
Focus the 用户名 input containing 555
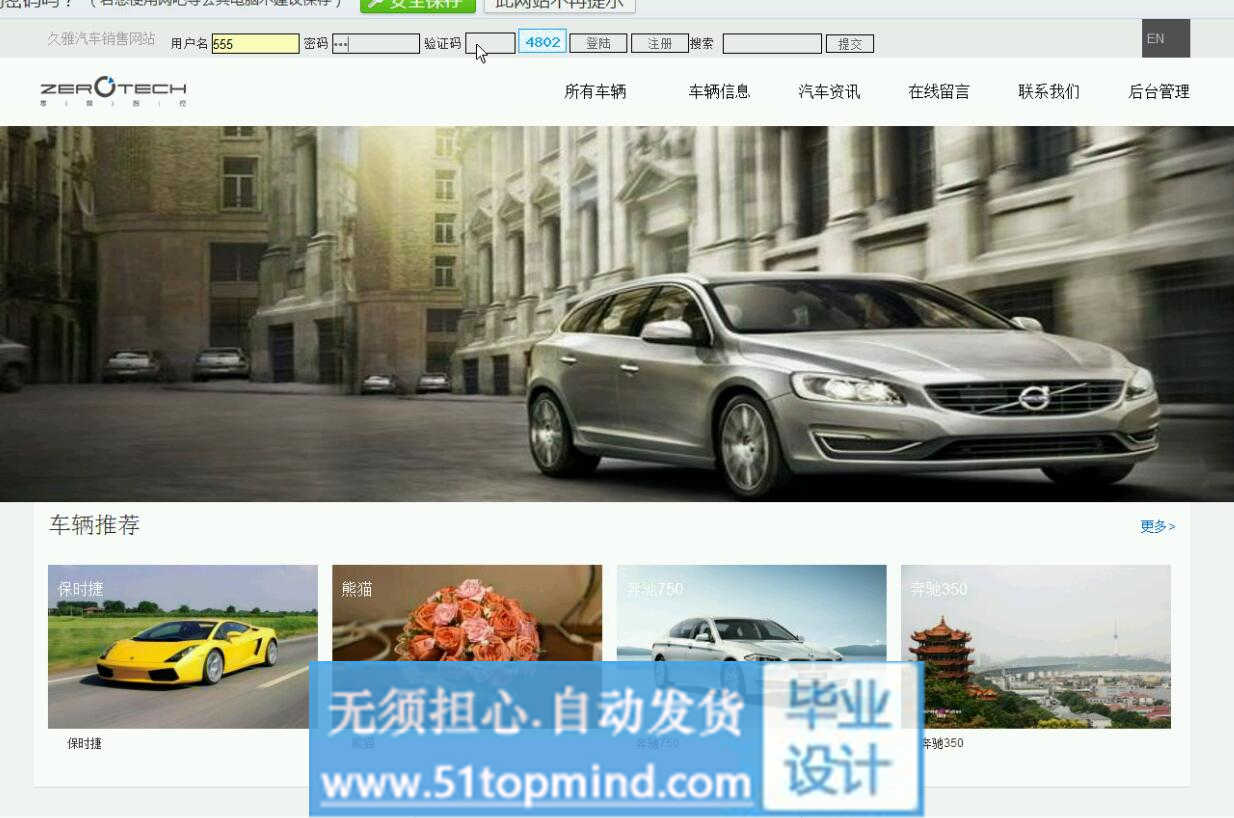(255, 44)
